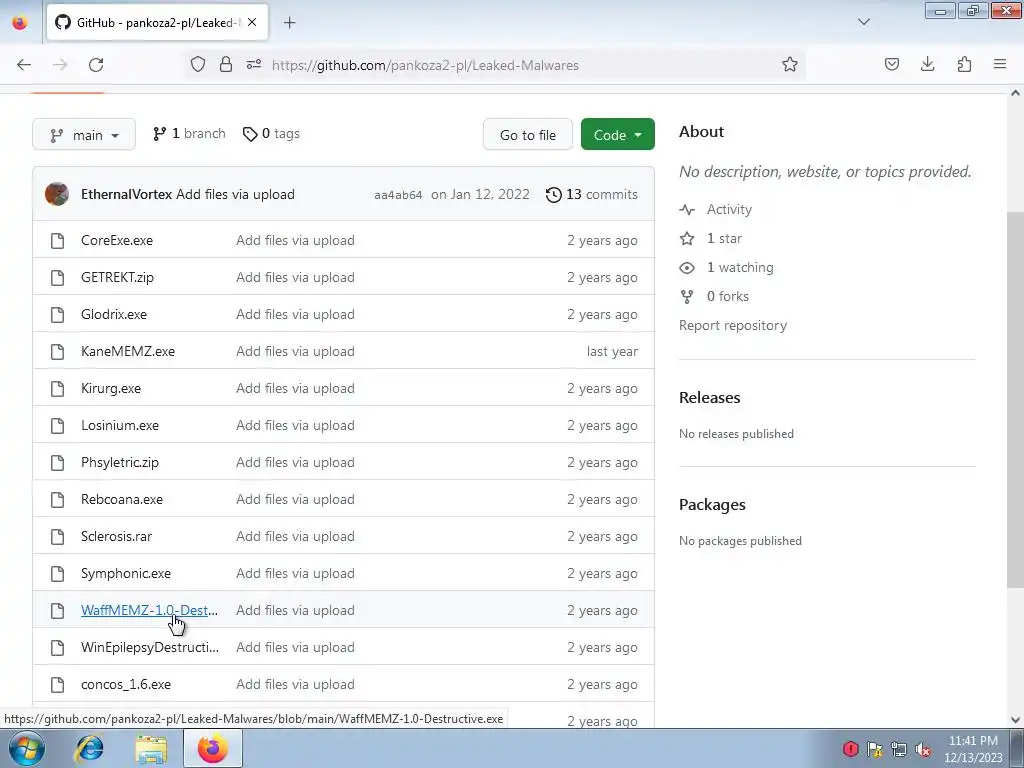Expand the list all tabs chevron

click(863, 23)
